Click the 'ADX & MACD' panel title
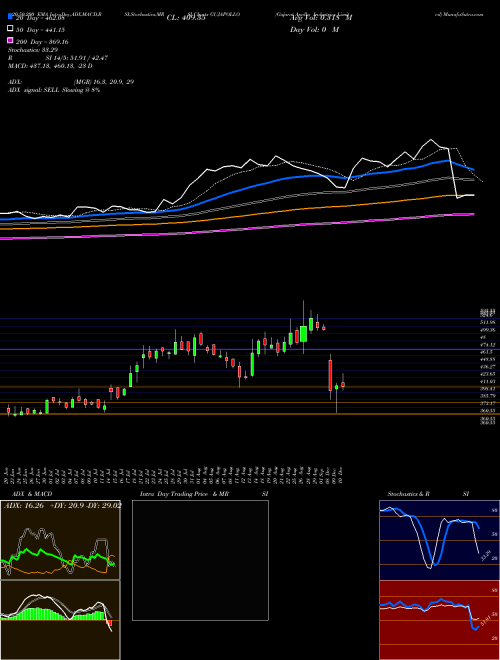500x660 pixels. [x=32, y=494]
